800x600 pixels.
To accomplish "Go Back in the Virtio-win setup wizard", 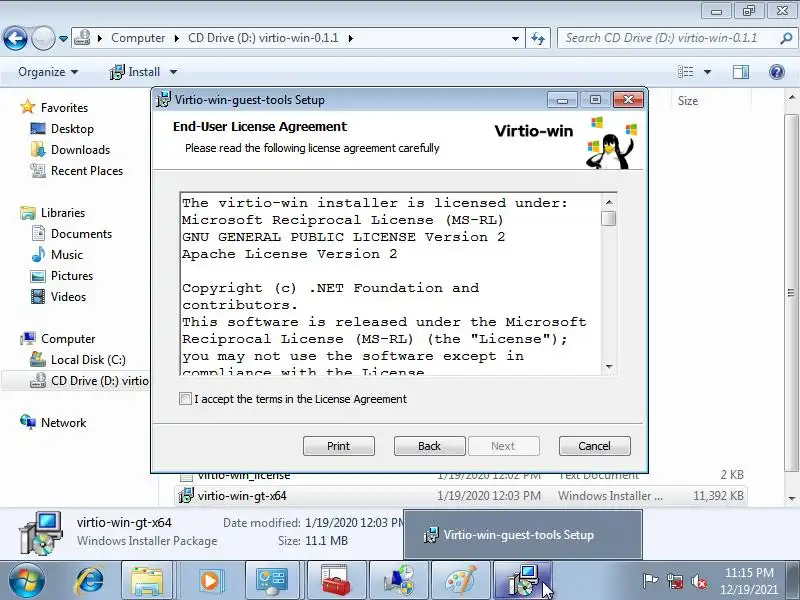I will click(x=429, y=446).
